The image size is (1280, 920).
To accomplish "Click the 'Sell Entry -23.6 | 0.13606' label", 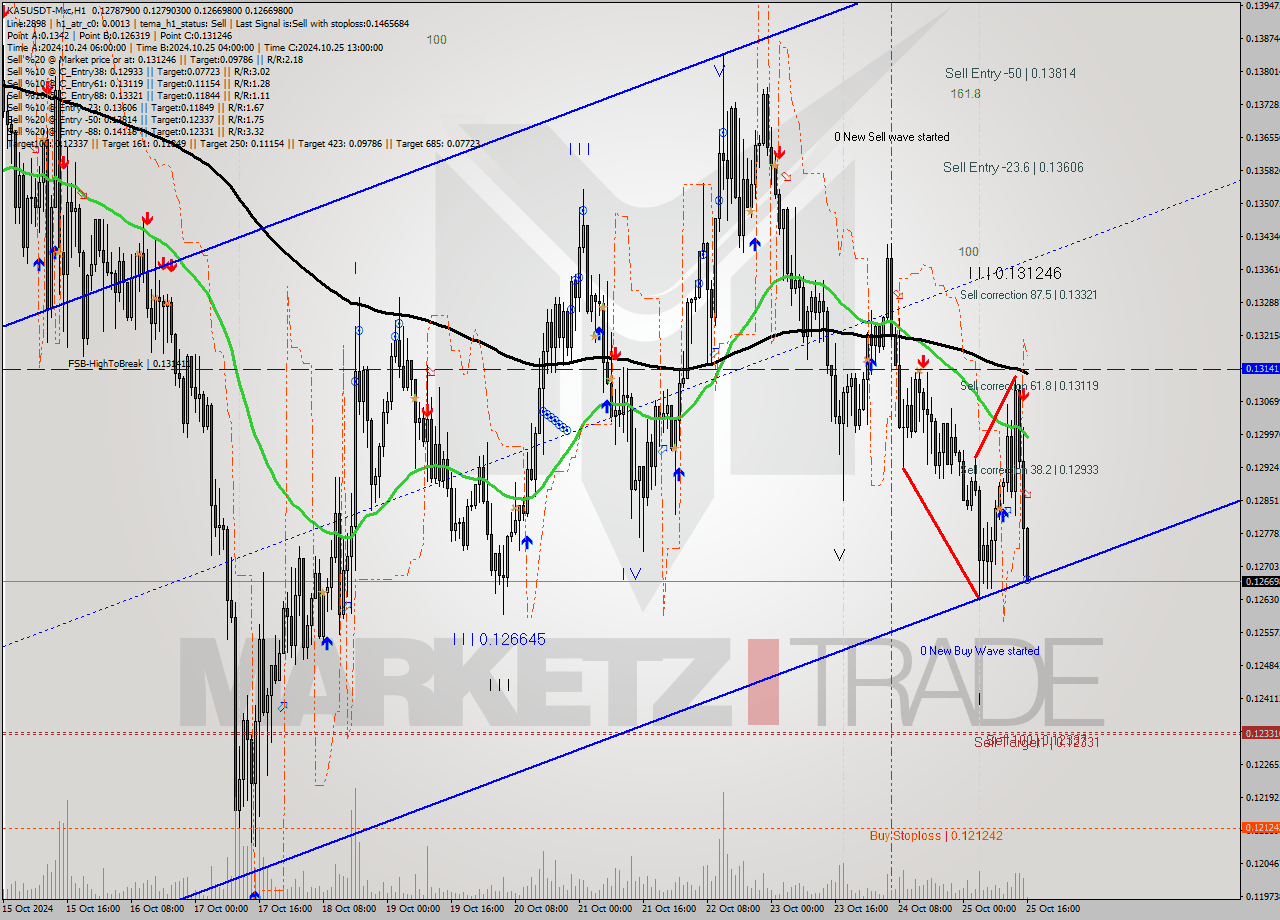I will coord(1013,168).
